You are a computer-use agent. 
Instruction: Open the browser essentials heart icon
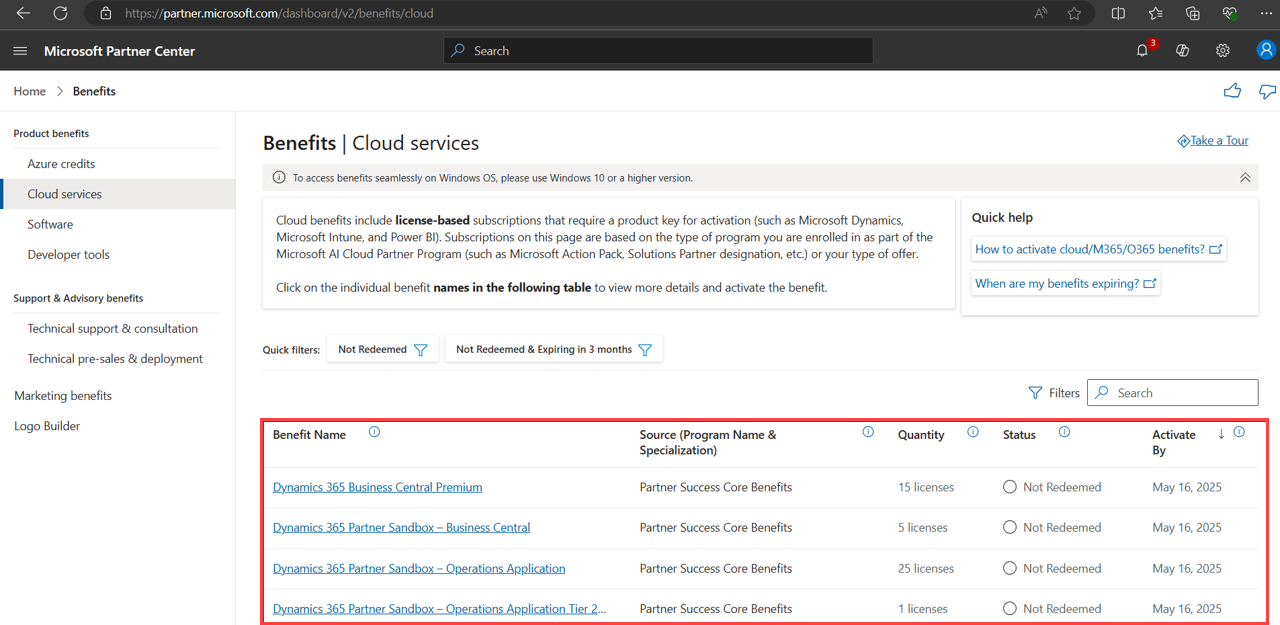[1230, 13]
